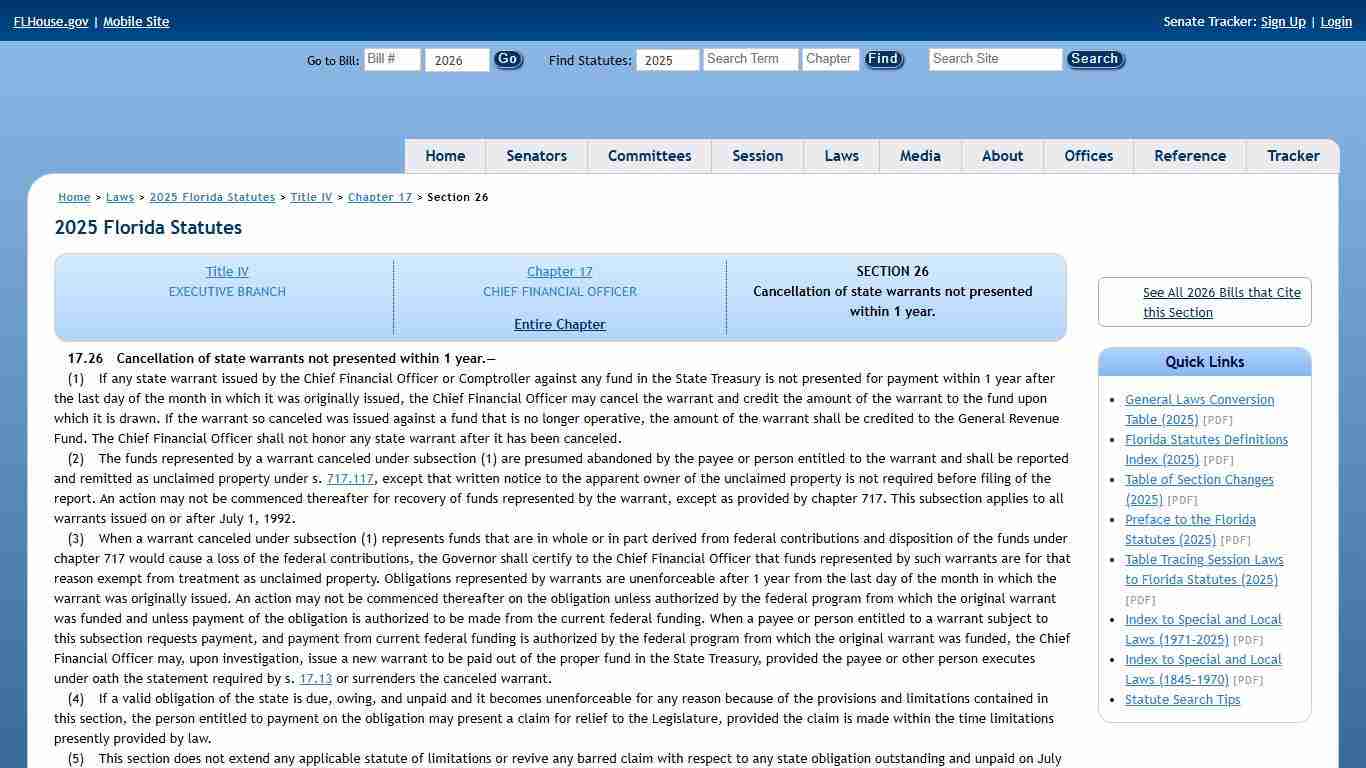View the Entire Chapter 17
The image size is (1366, 768).
point(559,324)
